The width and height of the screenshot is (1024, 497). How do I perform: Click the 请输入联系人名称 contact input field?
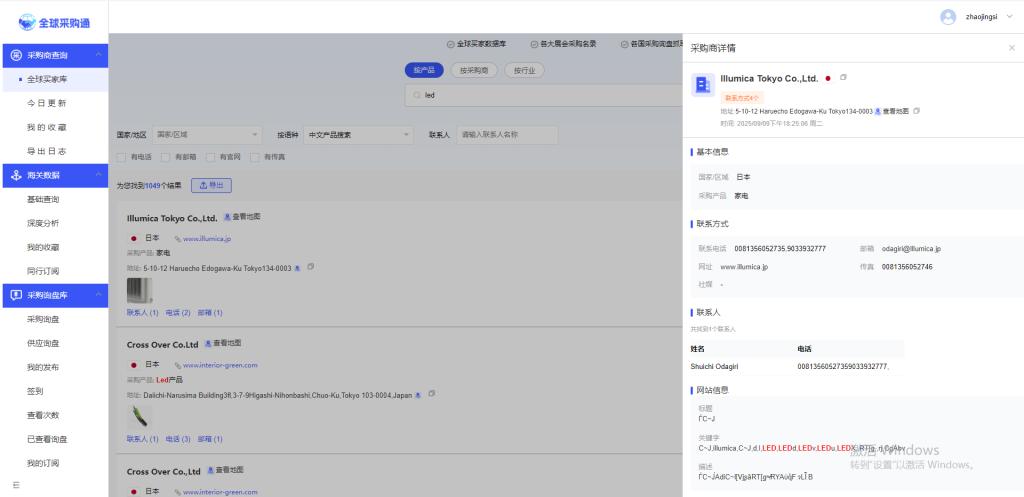click(x=506, y=134)
